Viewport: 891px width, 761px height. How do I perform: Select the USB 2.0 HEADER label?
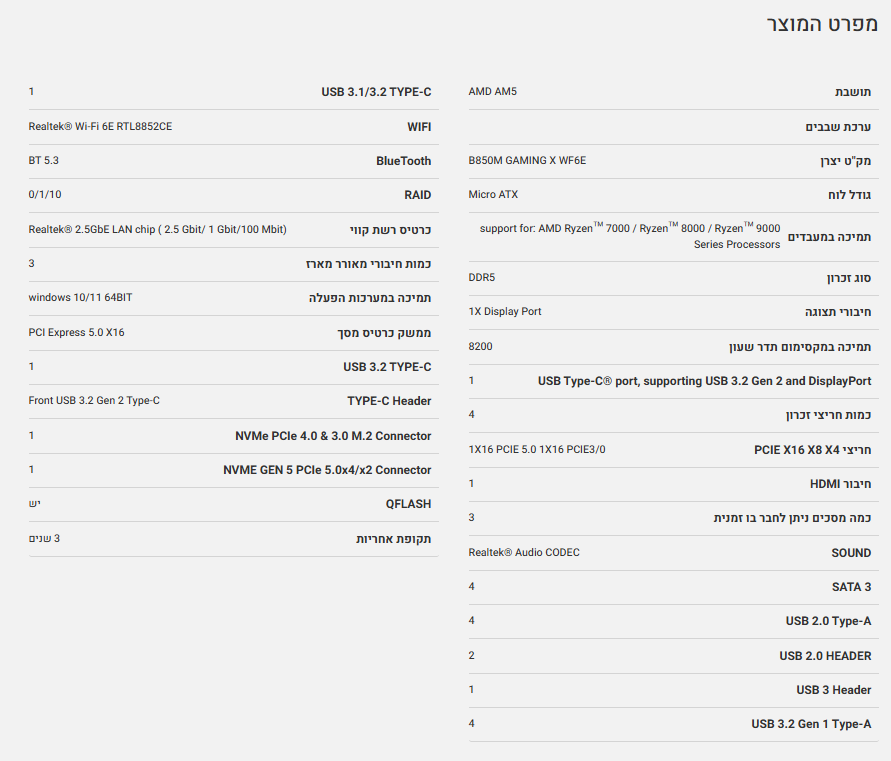[x=825, y=656]
